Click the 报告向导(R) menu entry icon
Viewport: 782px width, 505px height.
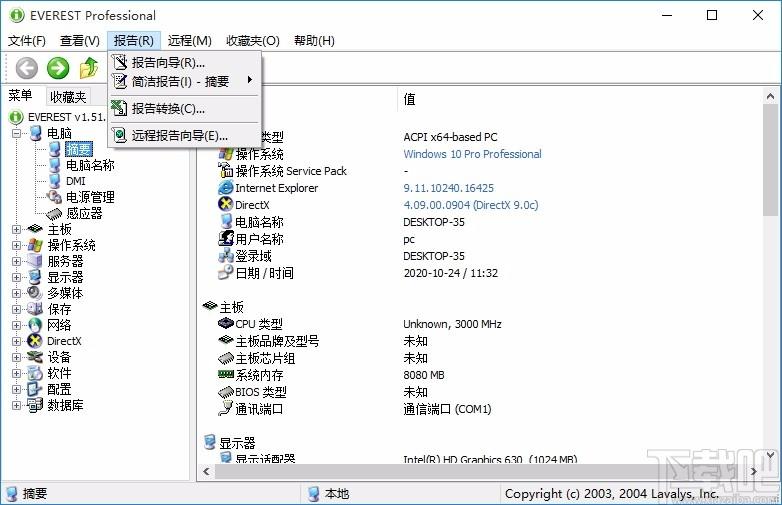[120, 62]
